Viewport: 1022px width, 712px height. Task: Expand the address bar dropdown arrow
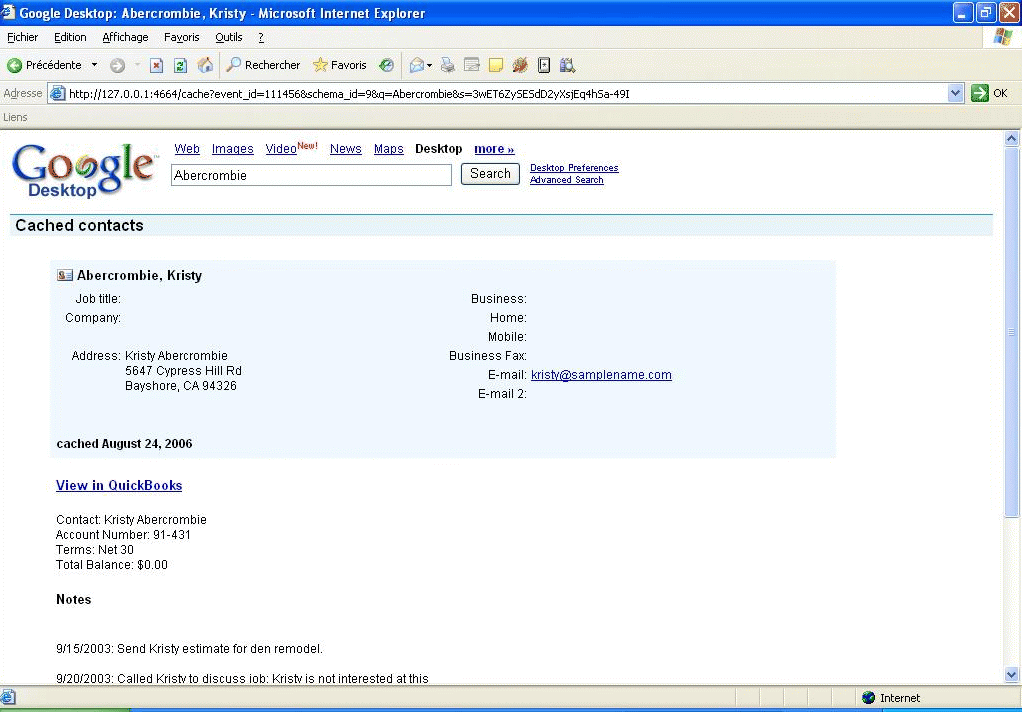[955, 93]
